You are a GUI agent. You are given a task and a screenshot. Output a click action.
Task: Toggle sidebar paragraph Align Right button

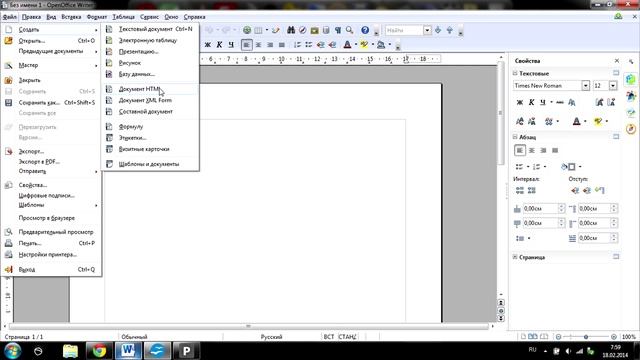(x=543, y=151)
